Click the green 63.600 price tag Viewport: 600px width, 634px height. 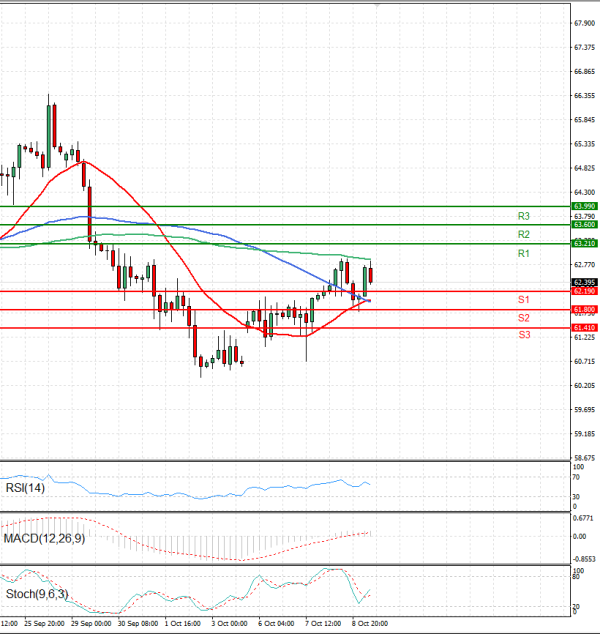(584, 225)
